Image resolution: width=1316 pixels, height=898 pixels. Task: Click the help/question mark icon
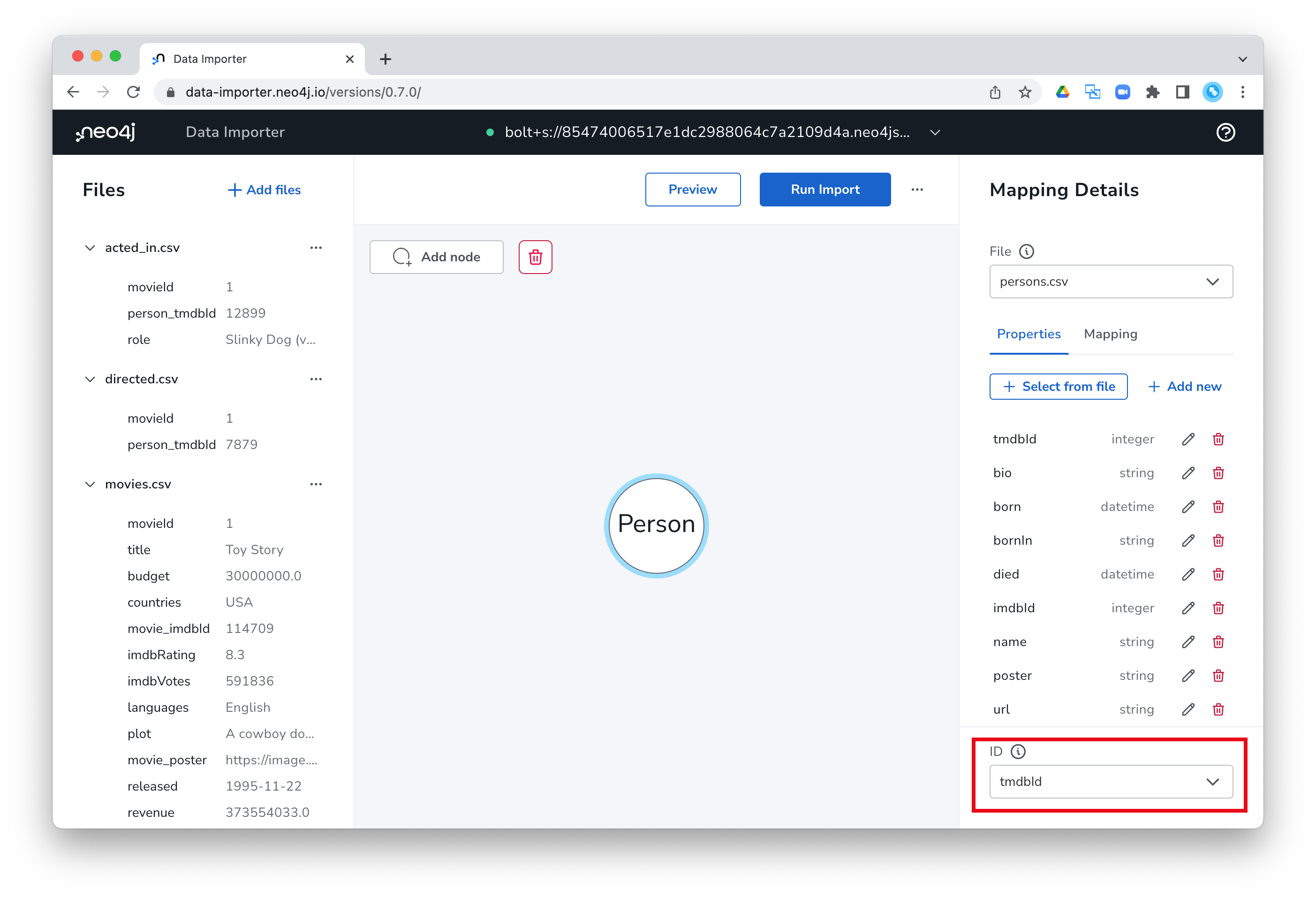(1226, 132)
